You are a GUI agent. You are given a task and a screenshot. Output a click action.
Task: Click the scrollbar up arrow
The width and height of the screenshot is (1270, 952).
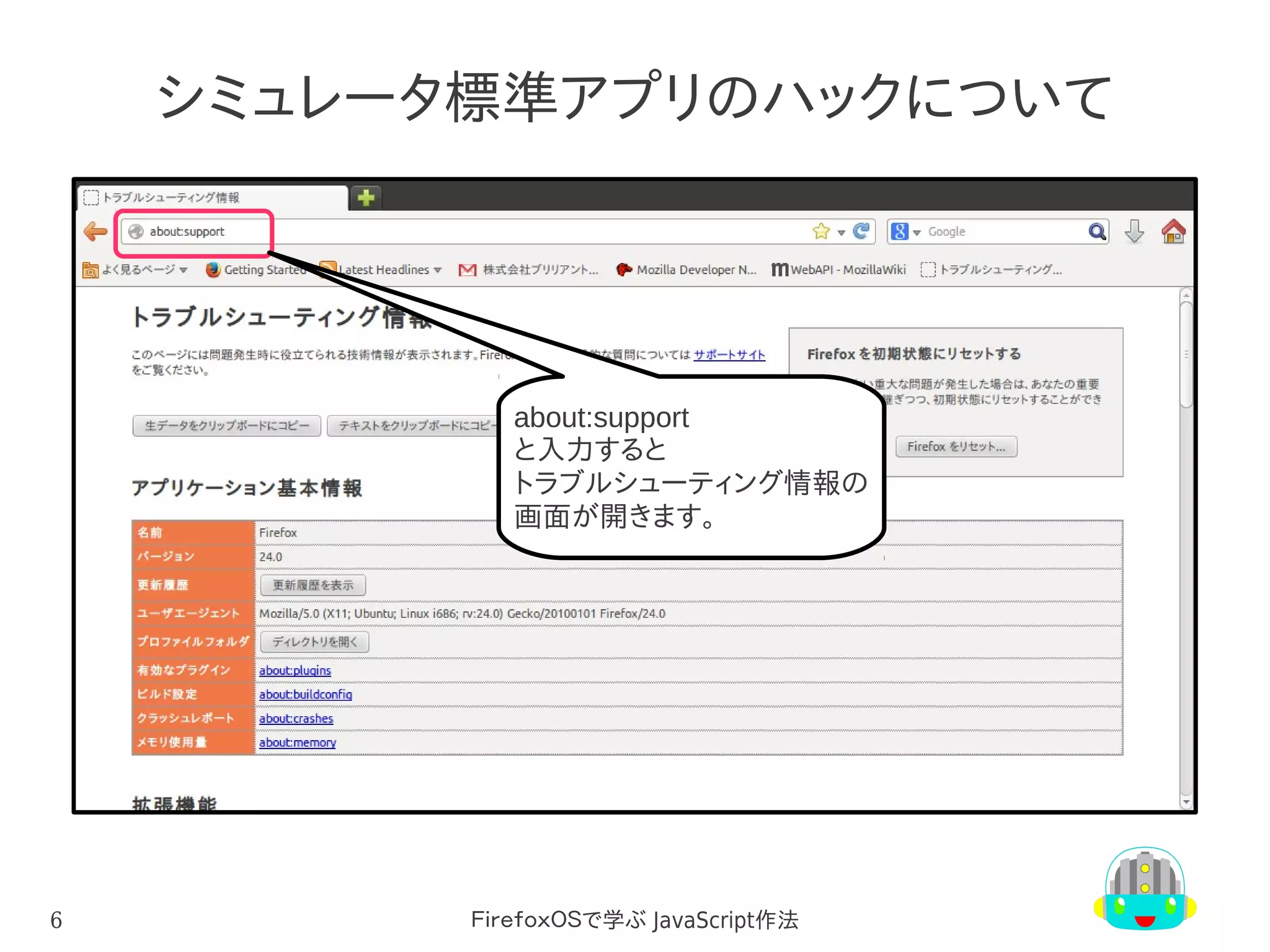(1186, 296)
